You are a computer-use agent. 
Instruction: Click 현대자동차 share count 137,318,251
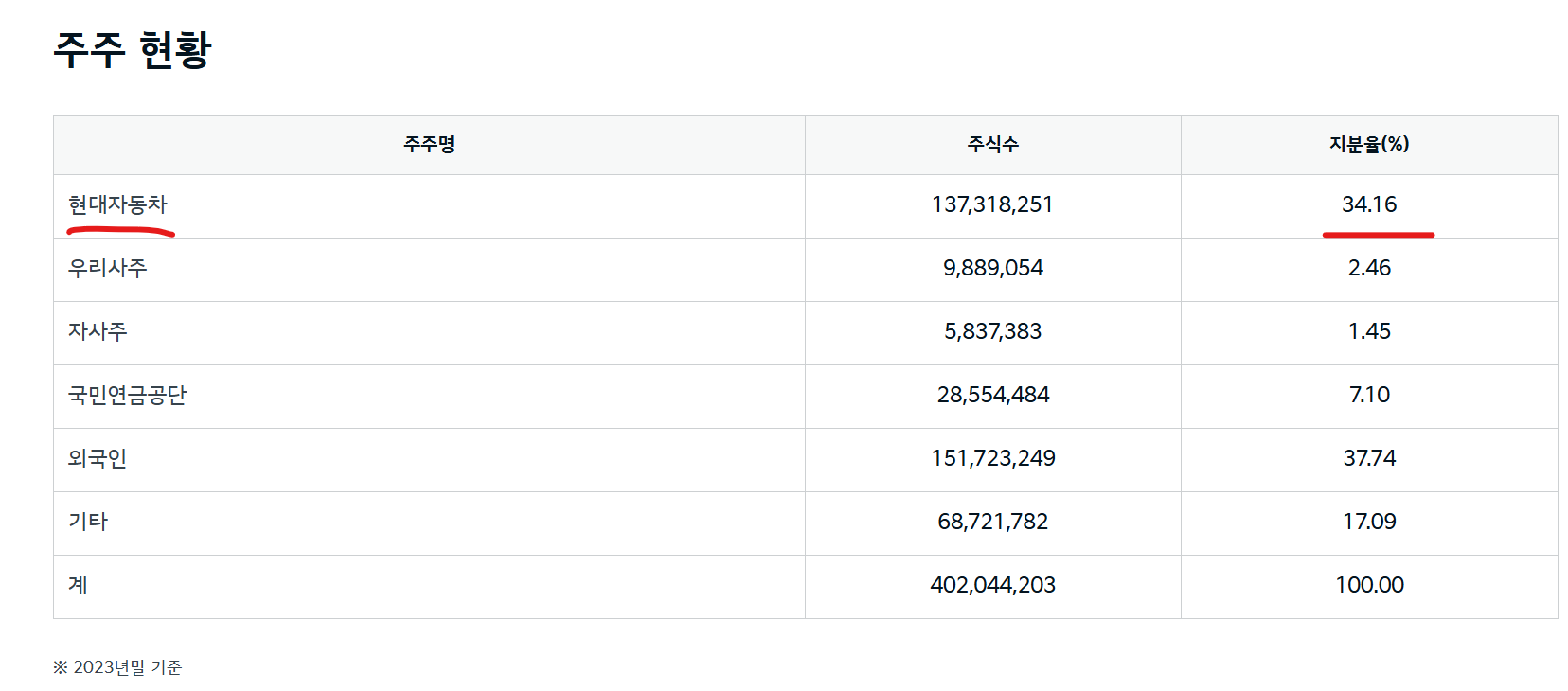[992, 204]
